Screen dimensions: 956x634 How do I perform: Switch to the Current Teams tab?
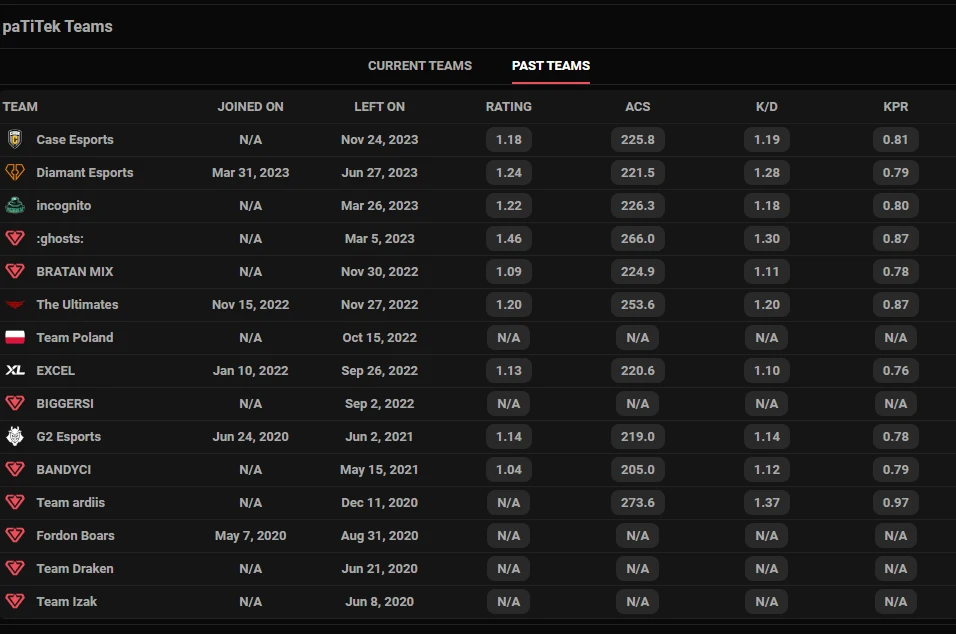[420, 66]
